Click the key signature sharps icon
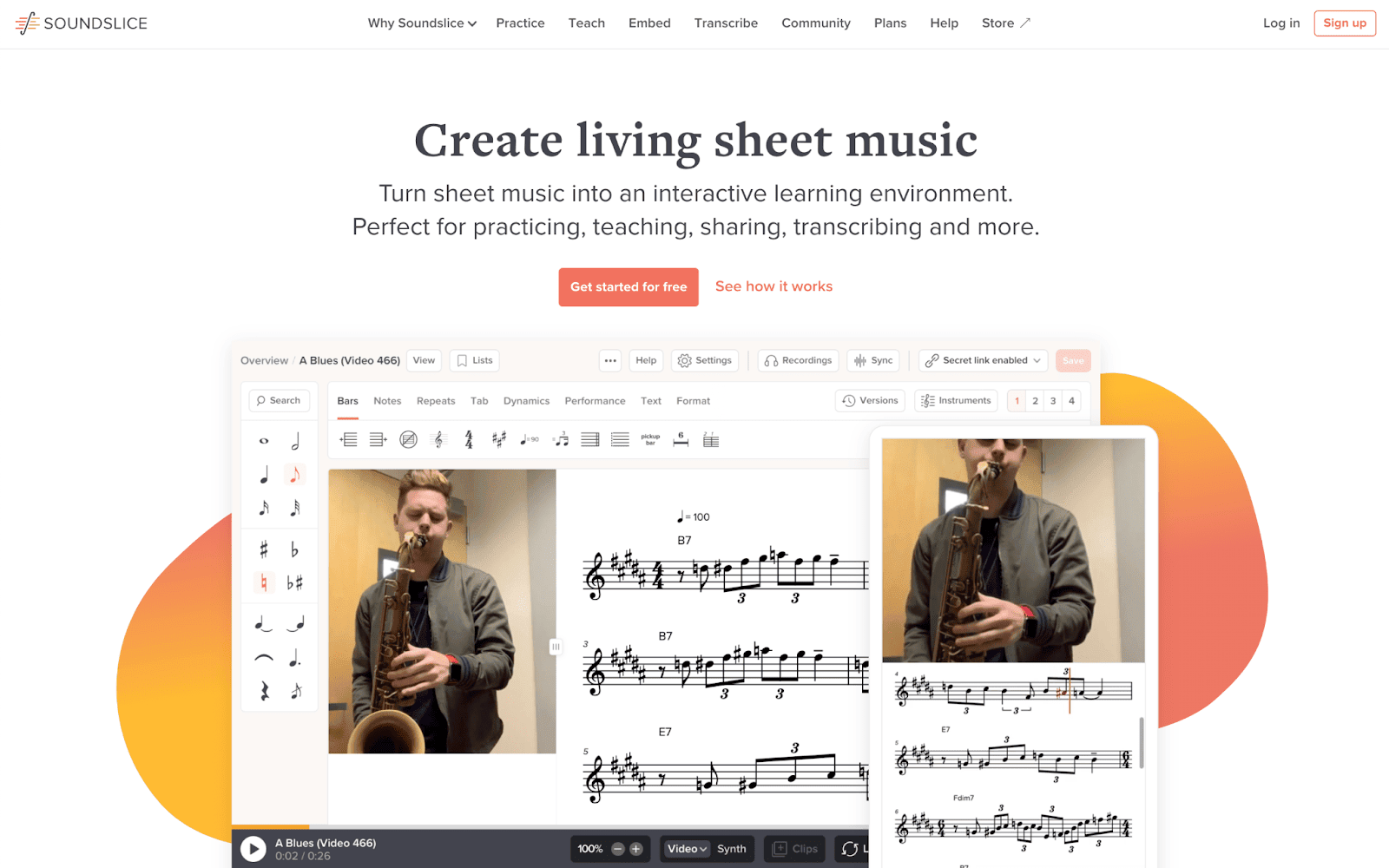The height and width of the screenshot is (868, 1389). pyautogui.click(x=498, y=440)
